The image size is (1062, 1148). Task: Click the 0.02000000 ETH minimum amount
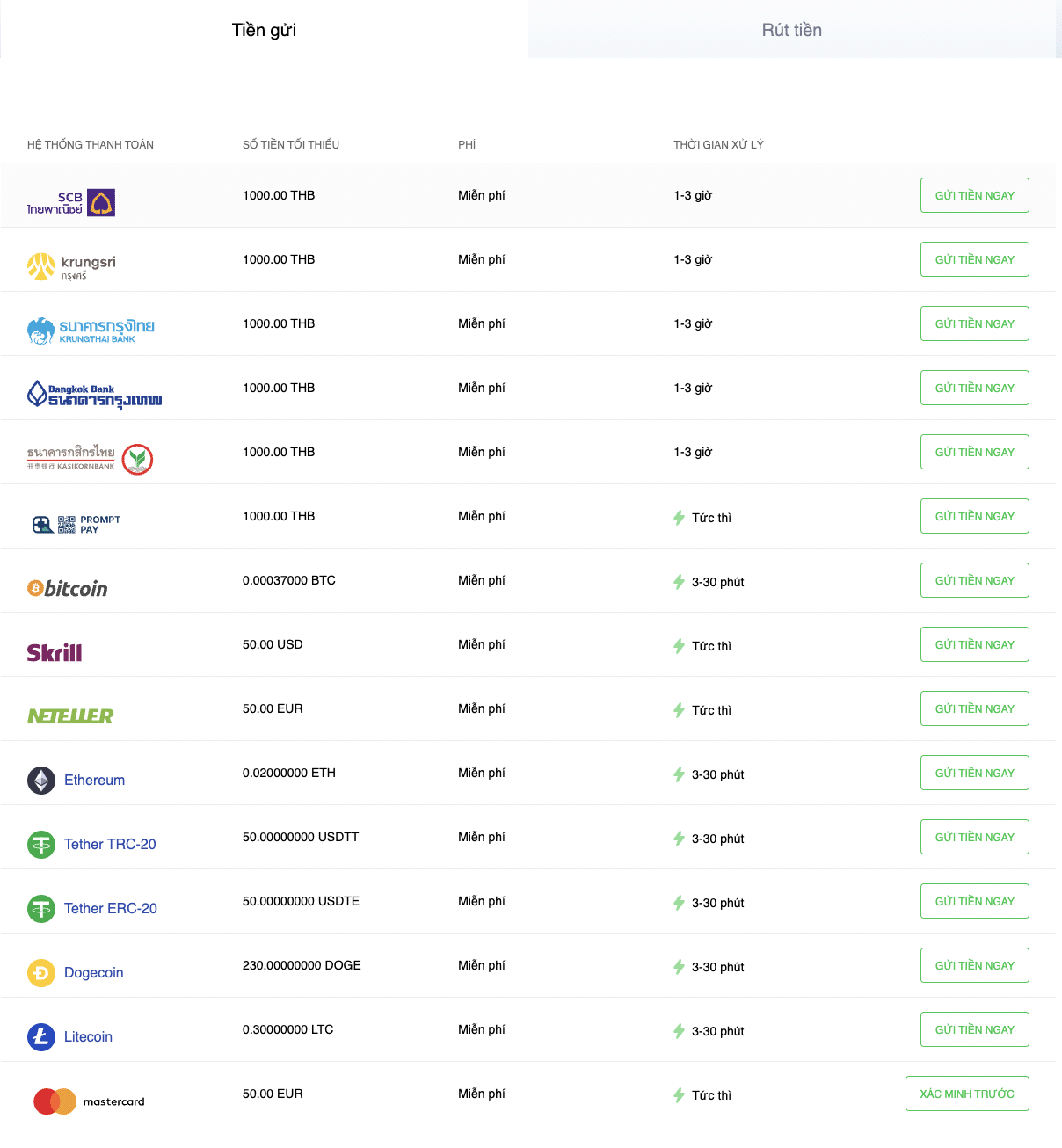pos(289,773)
